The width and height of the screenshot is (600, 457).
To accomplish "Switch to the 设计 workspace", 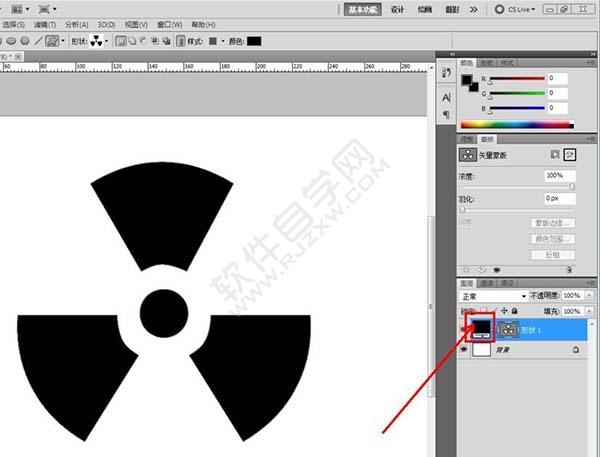I will tap(397, 9).
